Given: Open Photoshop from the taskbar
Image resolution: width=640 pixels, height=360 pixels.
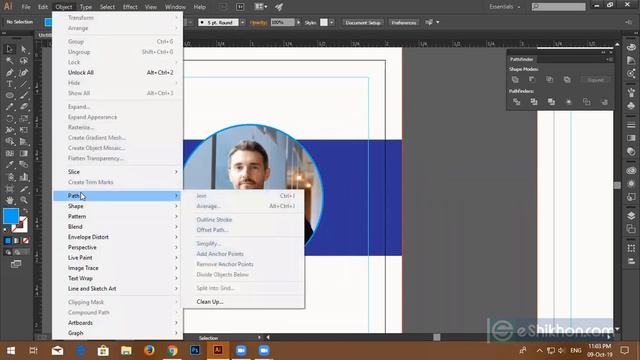Looking at the screenshot, I should click(195, 350).
